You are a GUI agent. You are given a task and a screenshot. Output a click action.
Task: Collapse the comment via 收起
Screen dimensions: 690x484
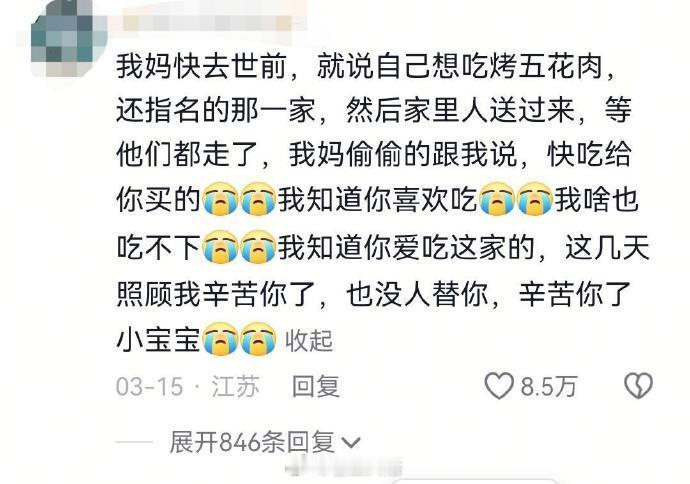tap(309, 341)
